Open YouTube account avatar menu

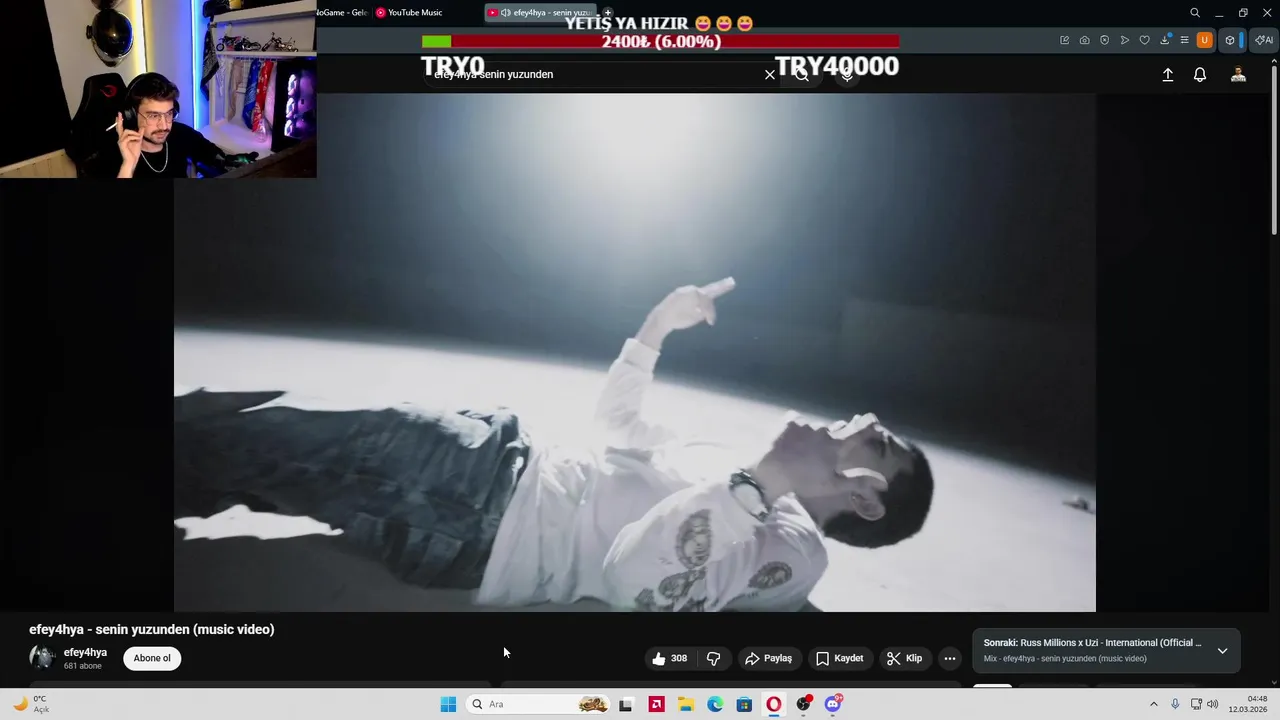pos(1238,75)
